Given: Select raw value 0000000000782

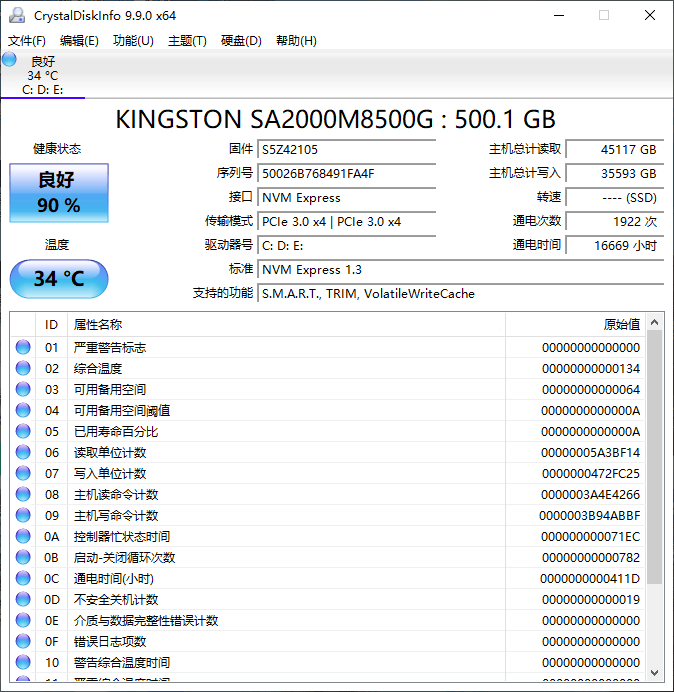Looking at the screenshot, I should [591, 558].
